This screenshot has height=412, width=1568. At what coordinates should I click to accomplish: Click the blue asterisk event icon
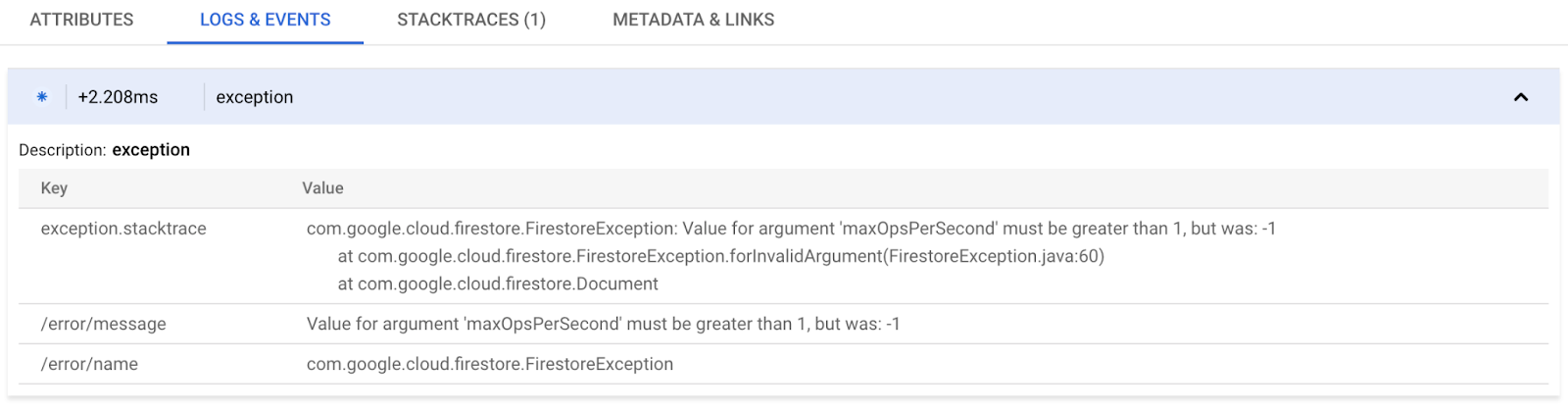click(42, 97)
